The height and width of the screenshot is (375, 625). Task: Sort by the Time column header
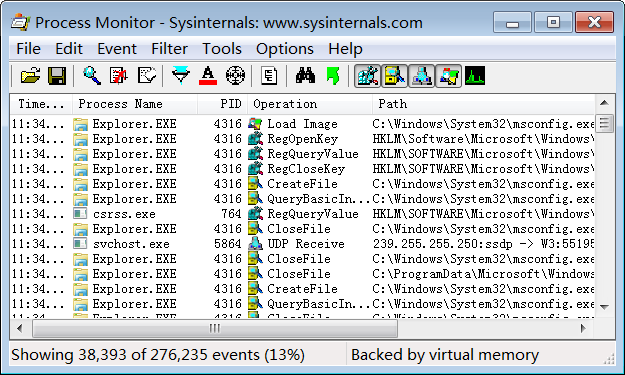[41, 104]
